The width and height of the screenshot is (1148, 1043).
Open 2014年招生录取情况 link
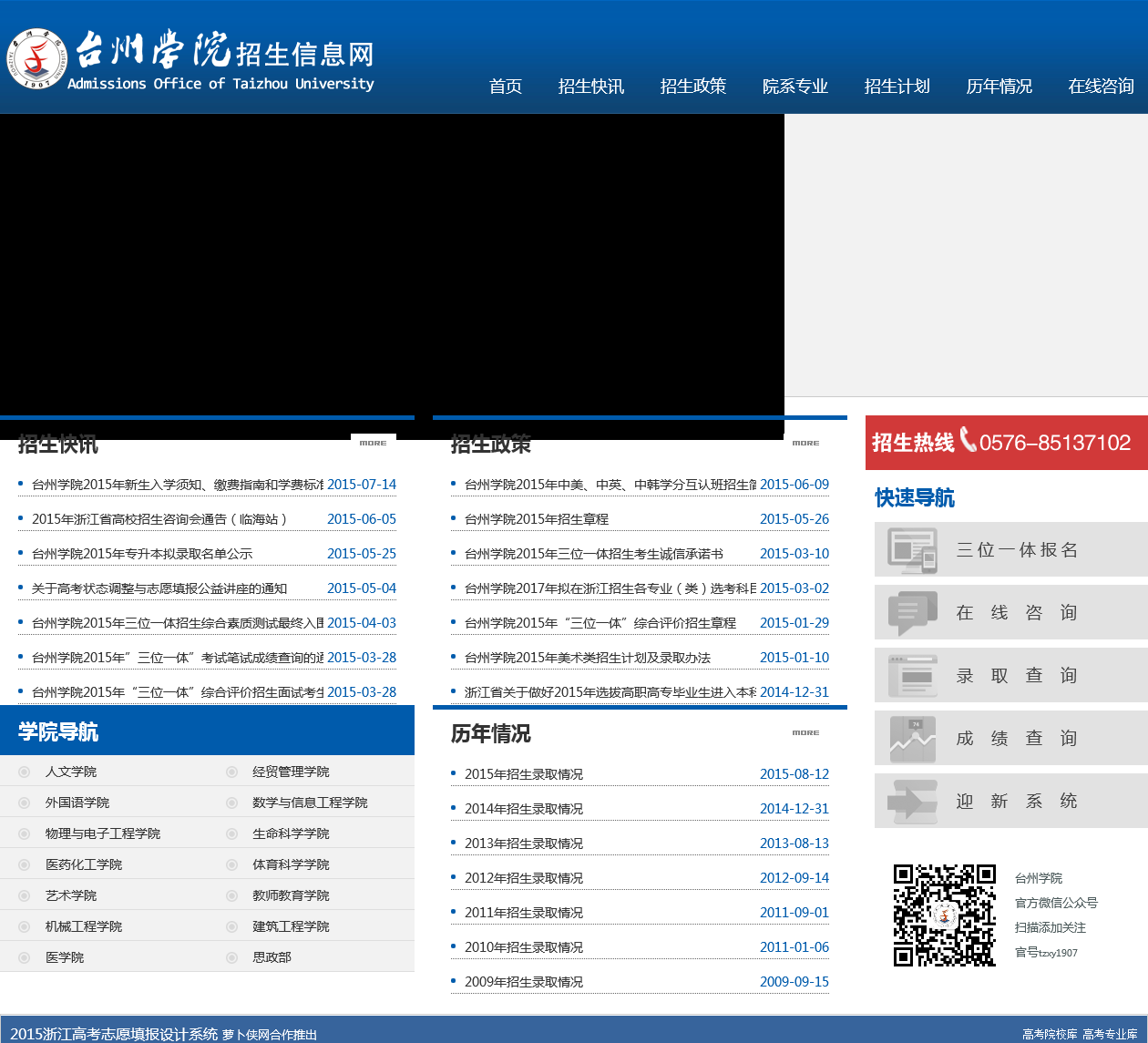pyautogui.click(x=524, y=809)
